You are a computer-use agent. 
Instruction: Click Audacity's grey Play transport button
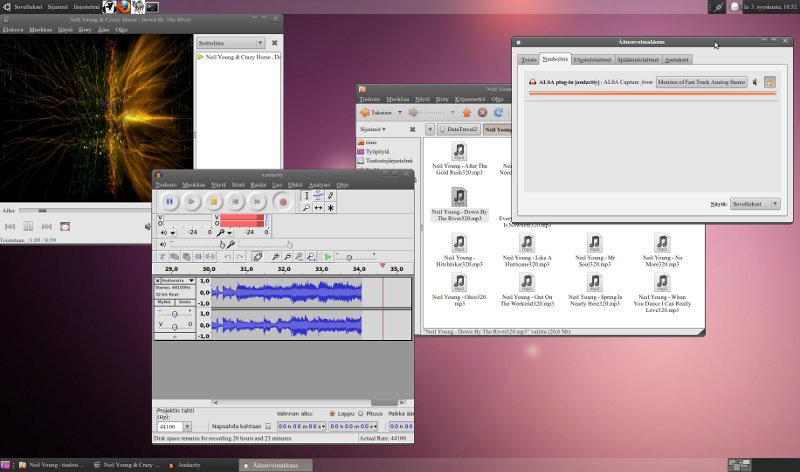(x=191, y=202)
